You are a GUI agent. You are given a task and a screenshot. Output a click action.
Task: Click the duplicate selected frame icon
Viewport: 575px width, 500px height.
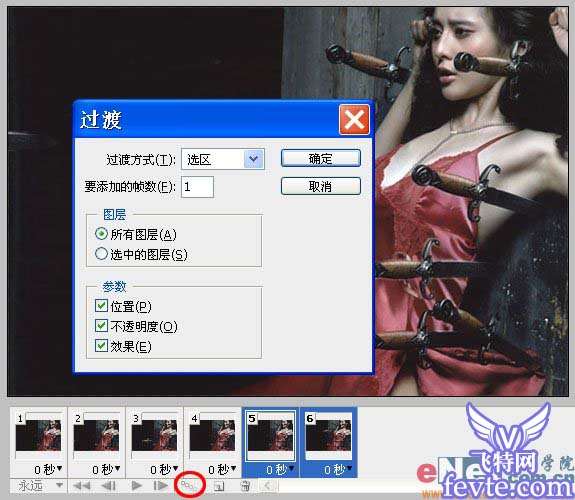tap(219, 486)
